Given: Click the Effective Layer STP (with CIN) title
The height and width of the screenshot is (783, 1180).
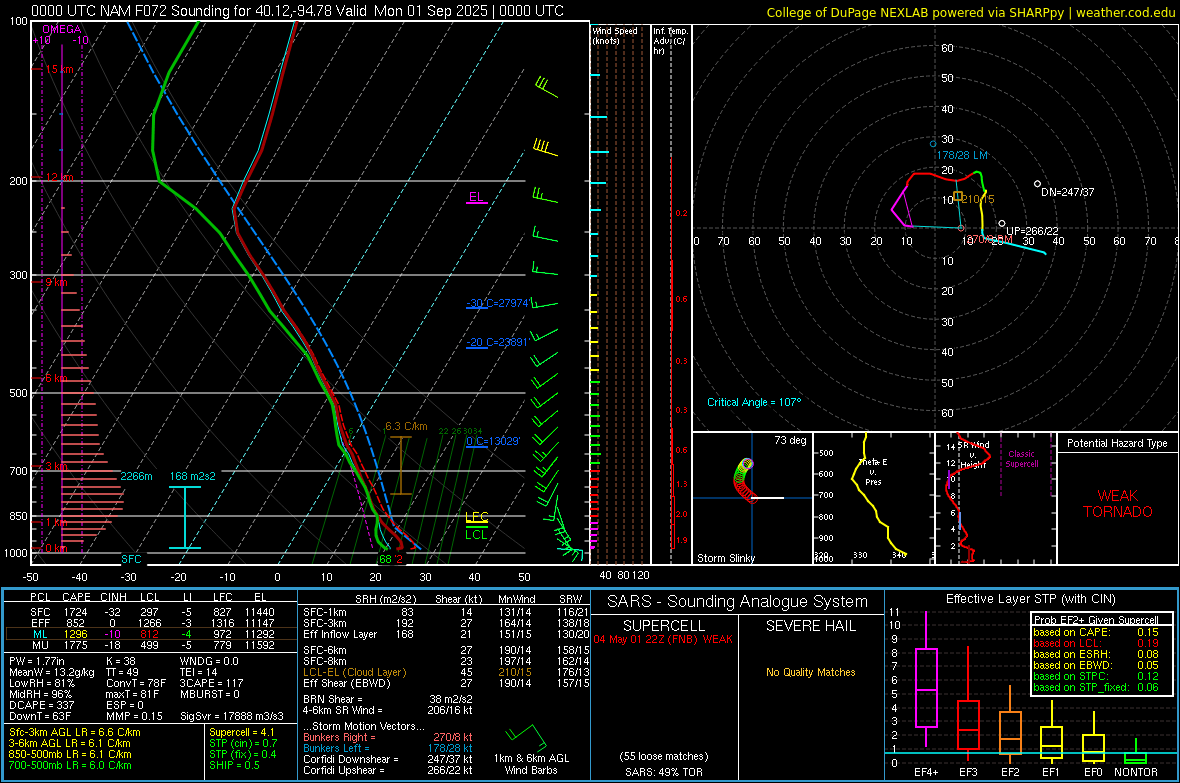Looking at the screenshot, I should click(1030, 599).
